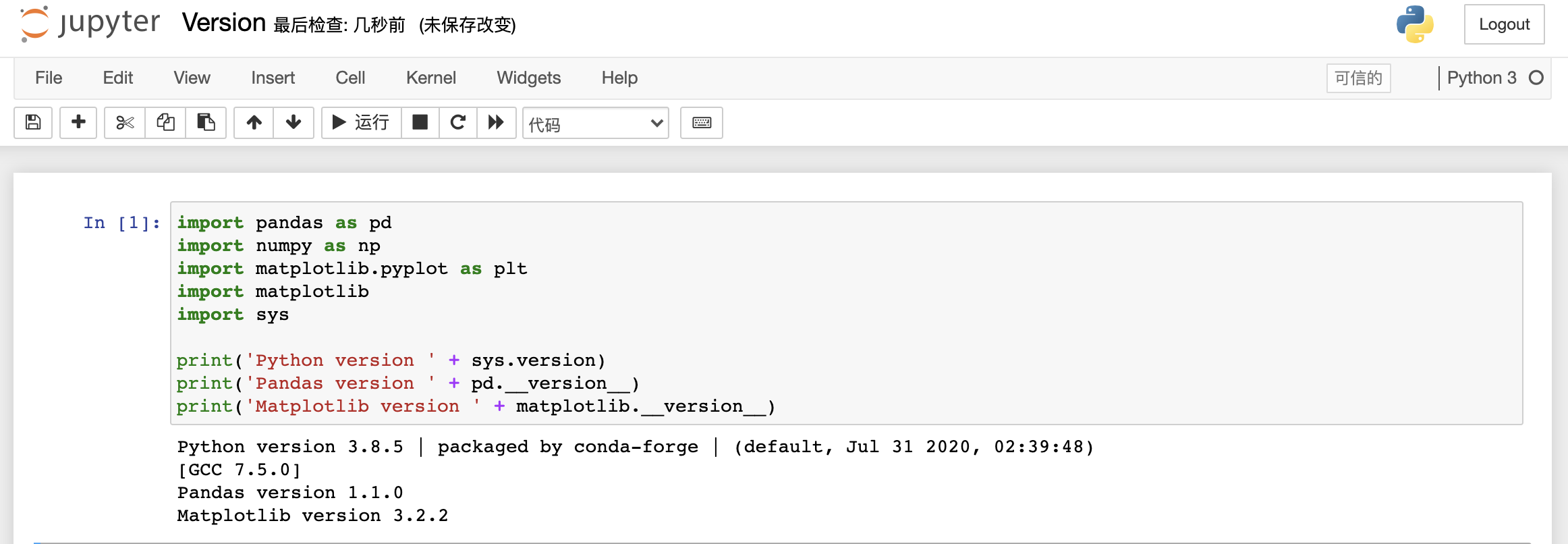Restart the kernel circular arrow icon

458,123
